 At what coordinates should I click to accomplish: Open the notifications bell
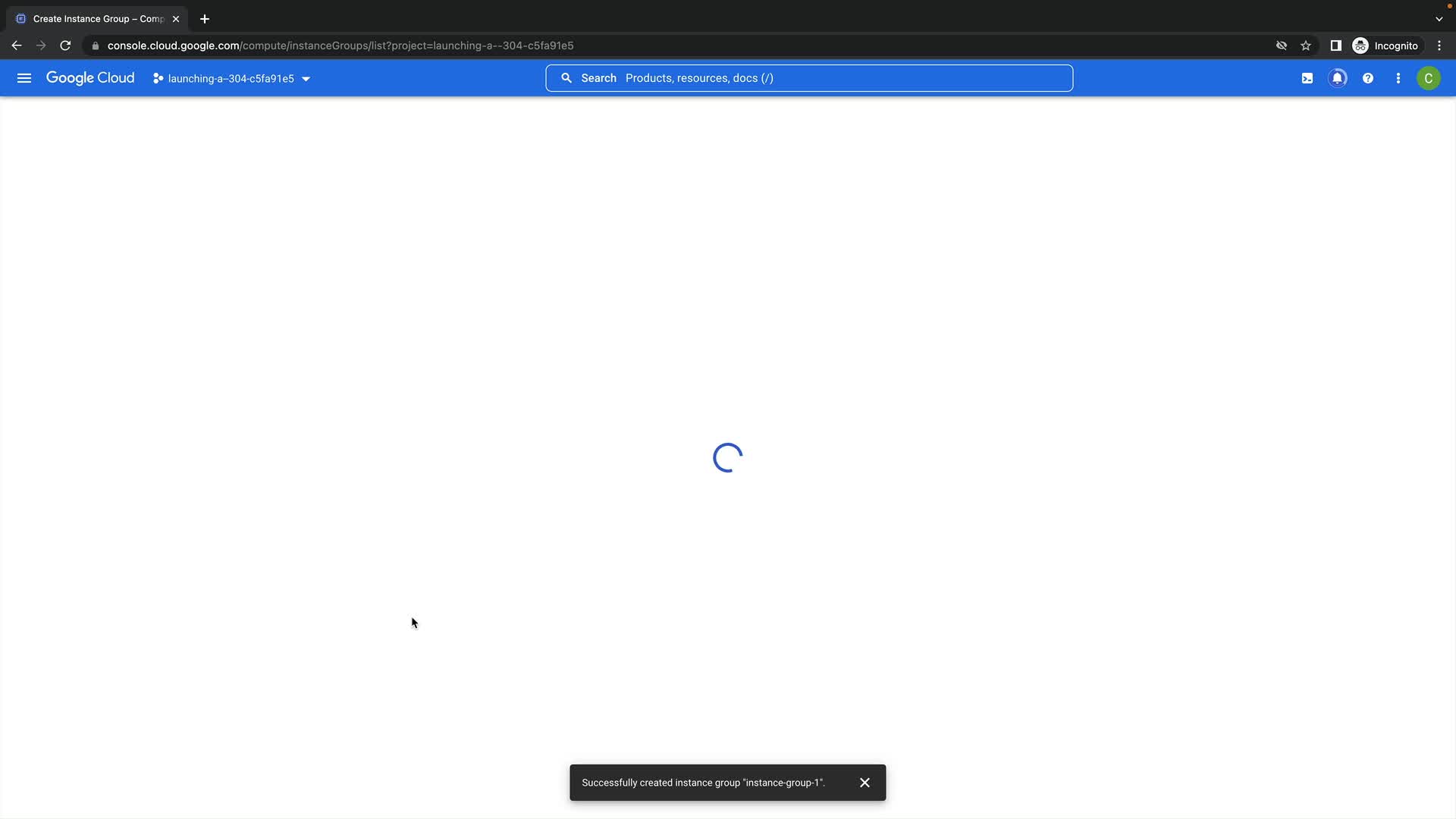[x=1338, y=78]
